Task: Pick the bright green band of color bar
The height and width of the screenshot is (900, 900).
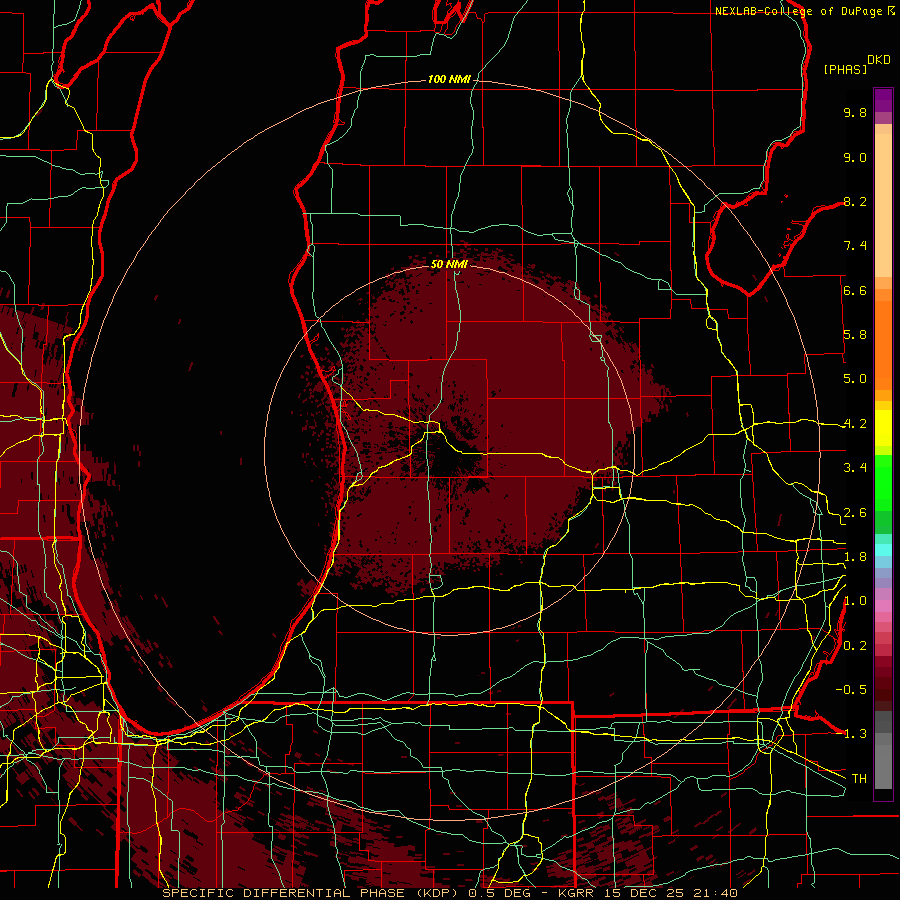Action: click(x=883, y=483)
